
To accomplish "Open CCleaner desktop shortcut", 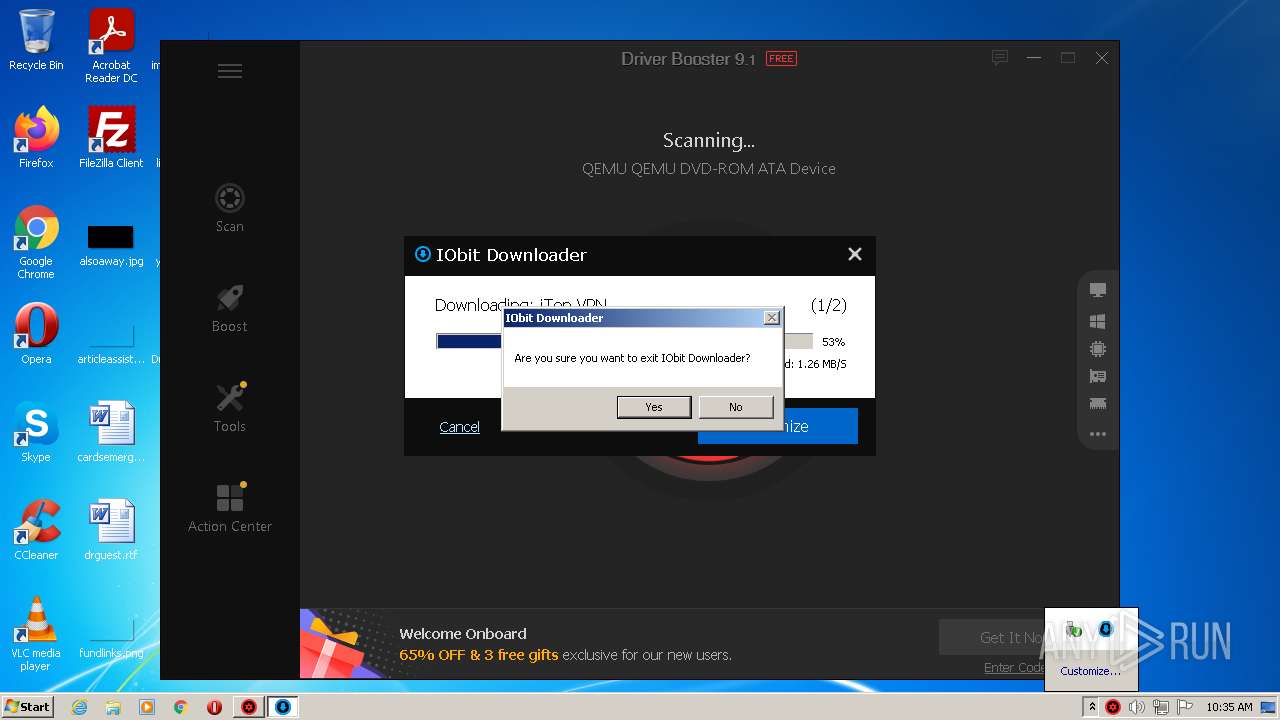I will (x=36, y=530).
